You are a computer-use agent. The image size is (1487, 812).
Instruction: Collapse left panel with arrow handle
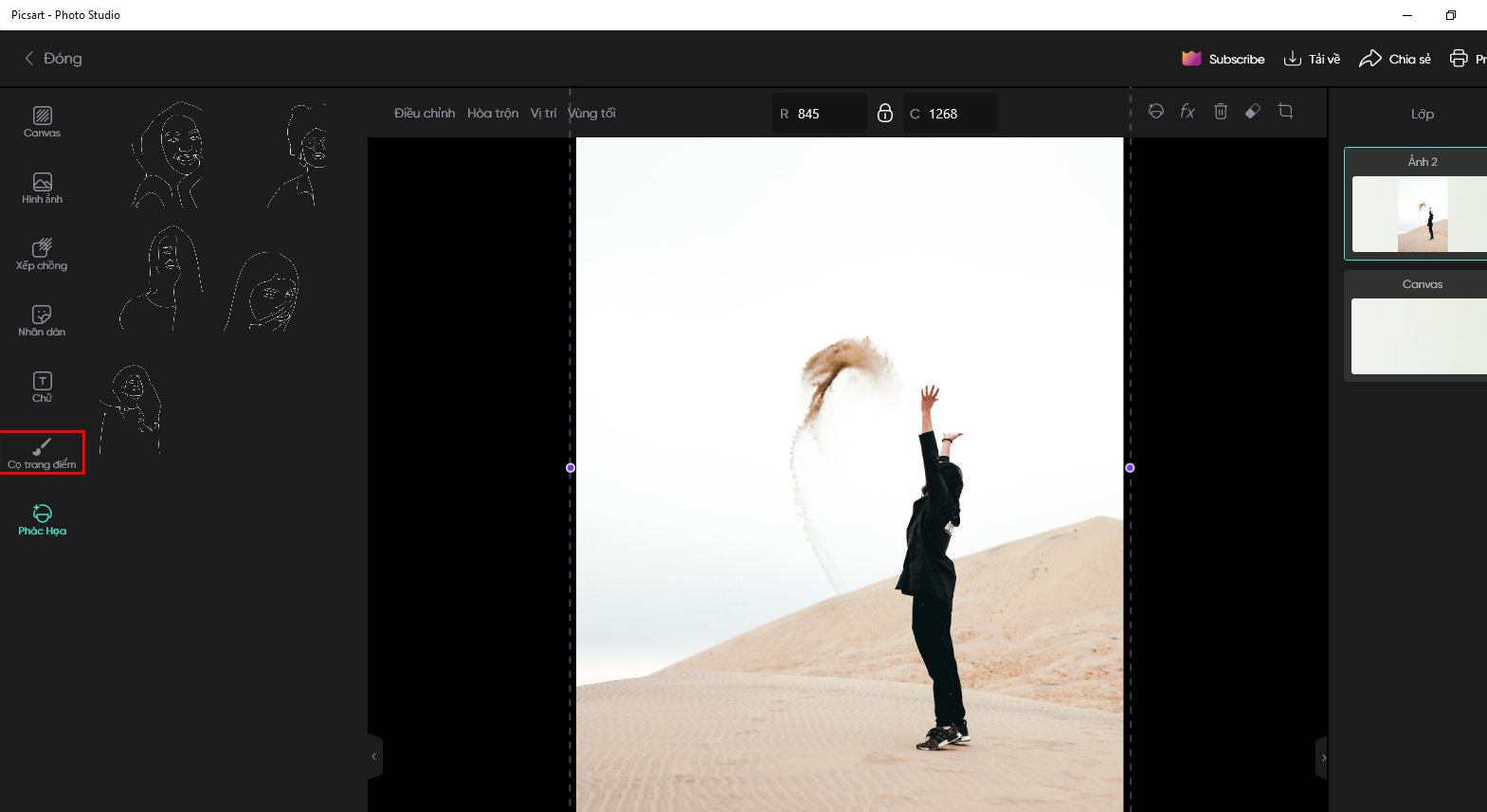point(374,756)
